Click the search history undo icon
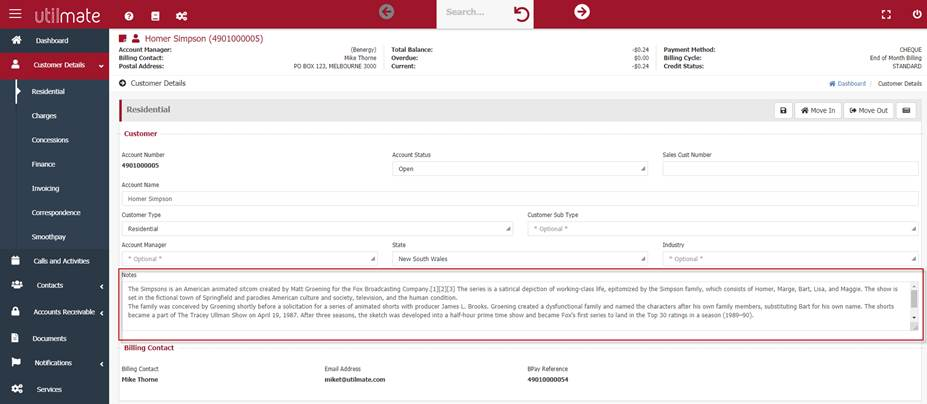 521,13
